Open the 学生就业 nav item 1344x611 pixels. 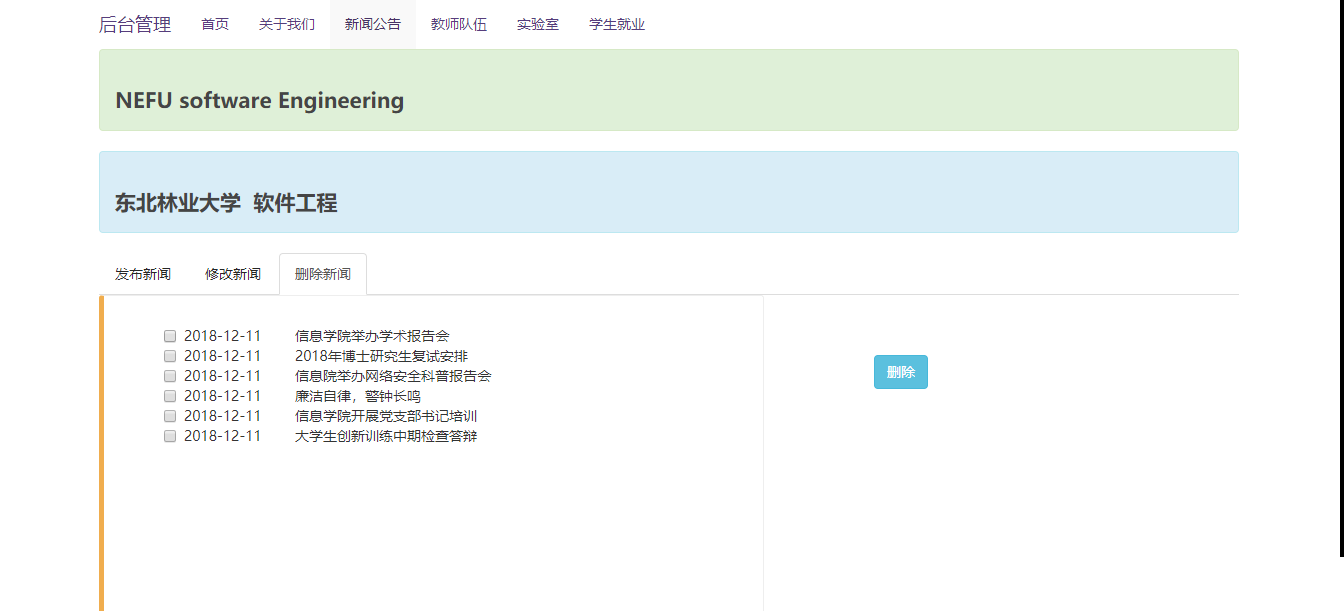[x=617, y=25]
